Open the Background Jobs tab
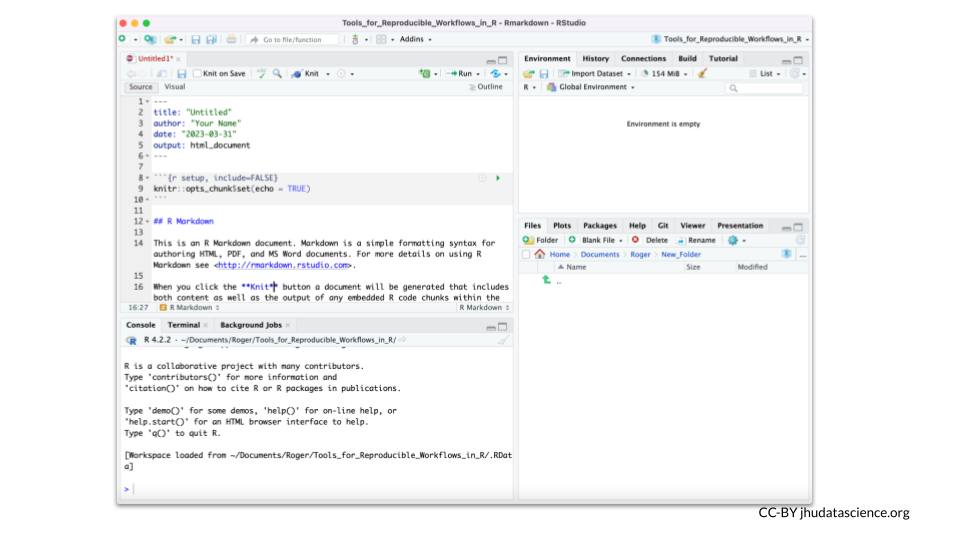The height and width of the screenshot is (540, 960). pyautogui.click(x=251, y=325)
